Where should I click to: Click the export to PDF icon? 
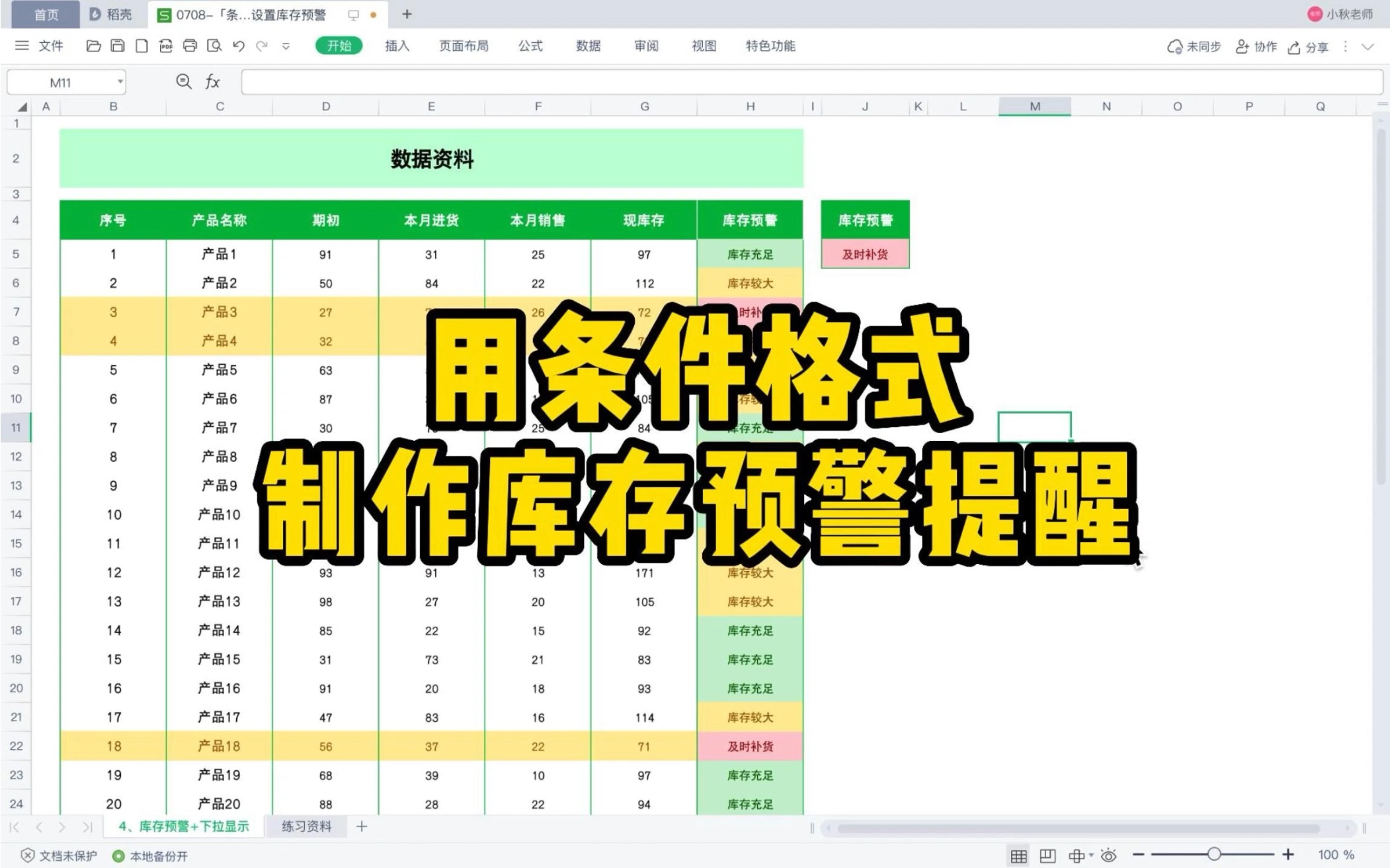[x=166, y=46]
